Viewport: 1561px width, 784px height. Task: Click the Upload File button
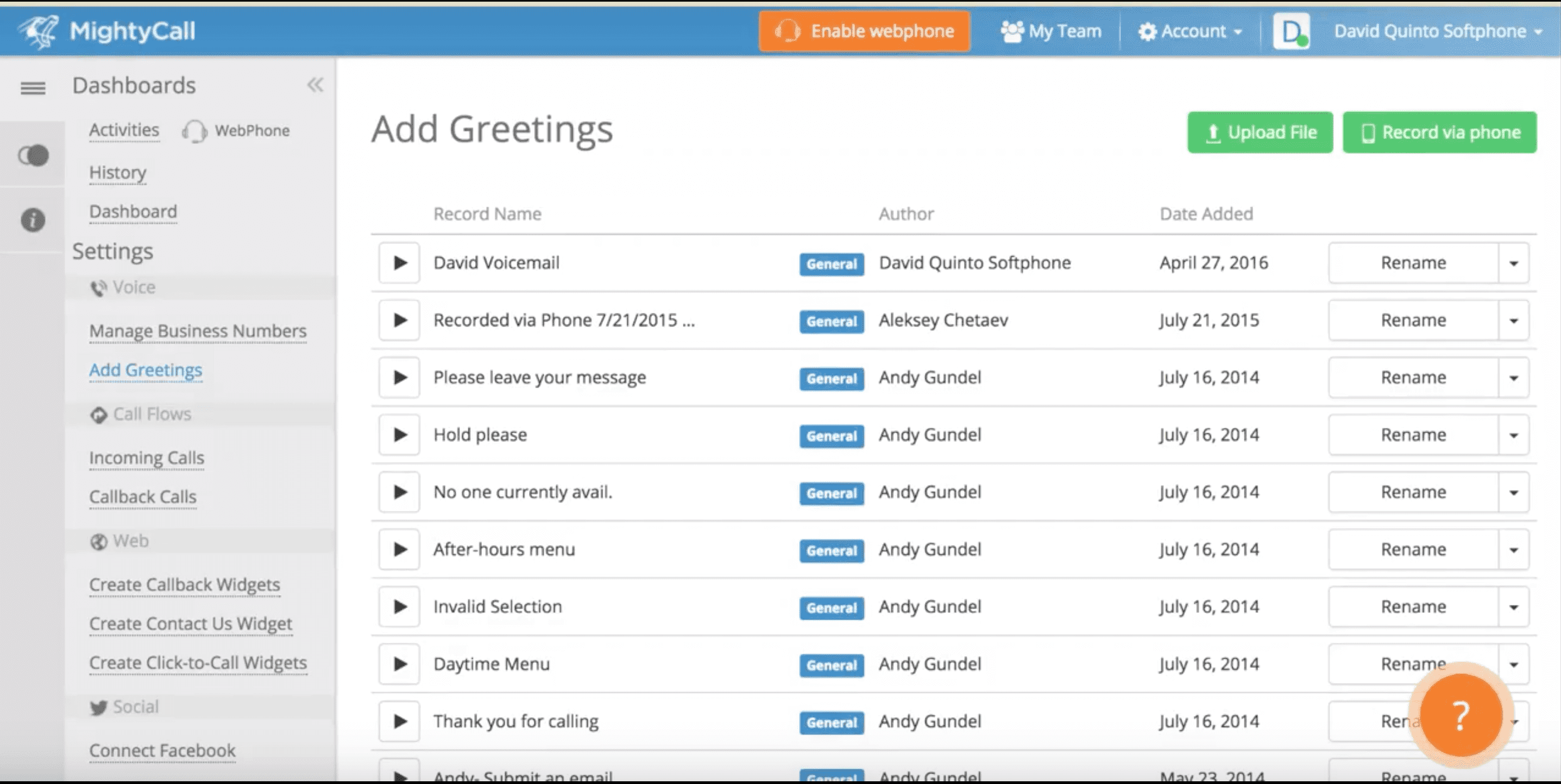(1260, 132)
